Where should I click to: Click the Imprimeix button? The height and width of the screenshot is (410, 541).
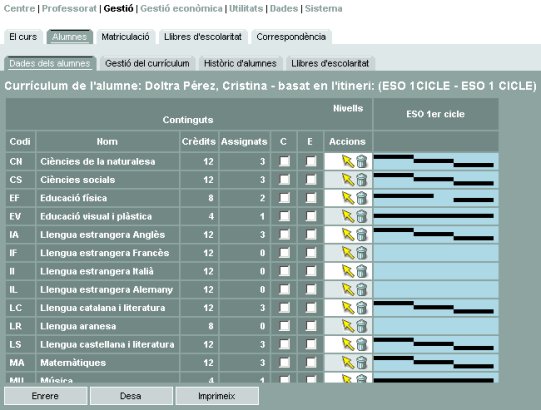click(x=217, y=396)
